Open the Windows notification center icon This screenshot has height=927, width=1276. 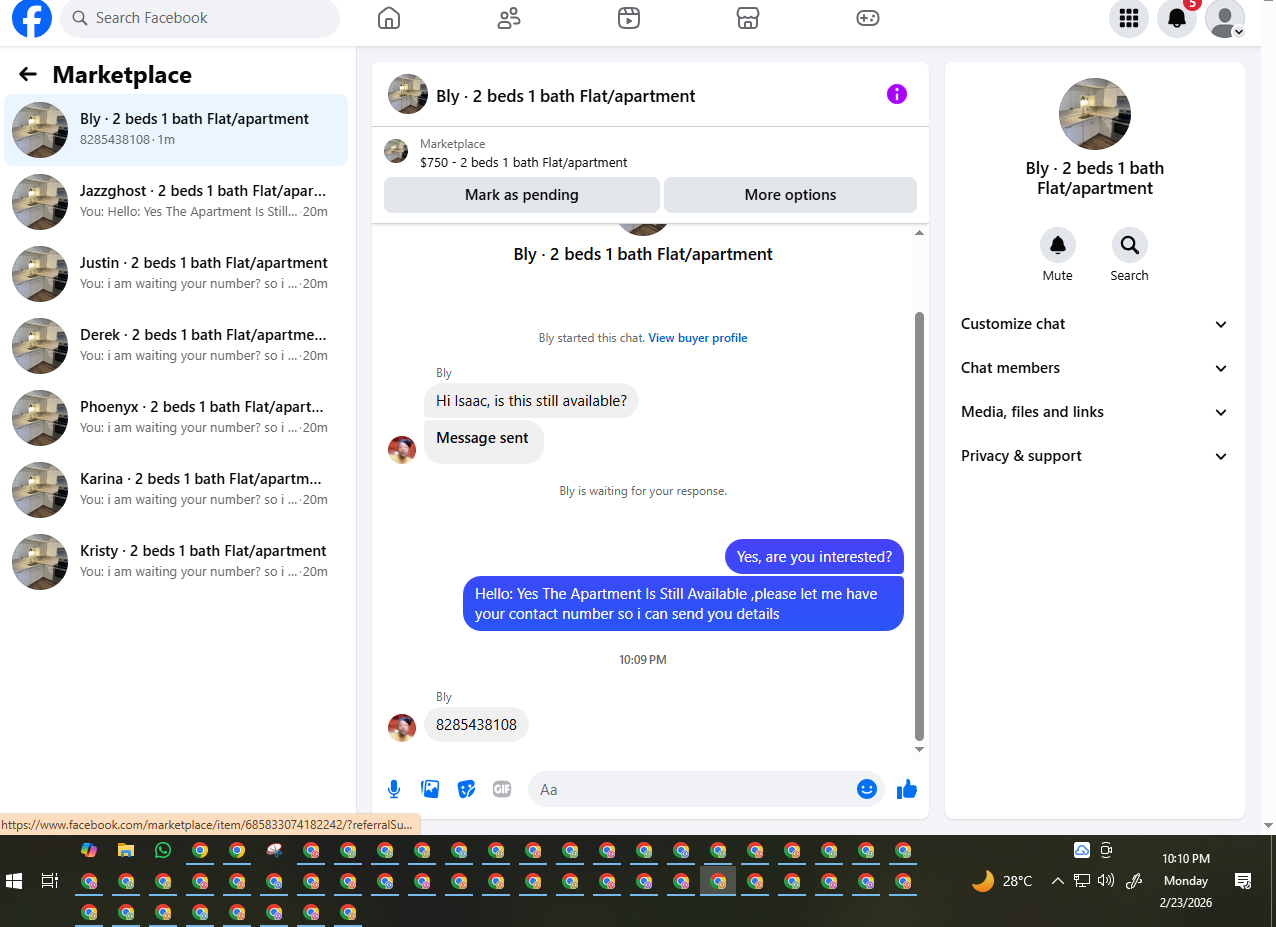[1243, 881]
